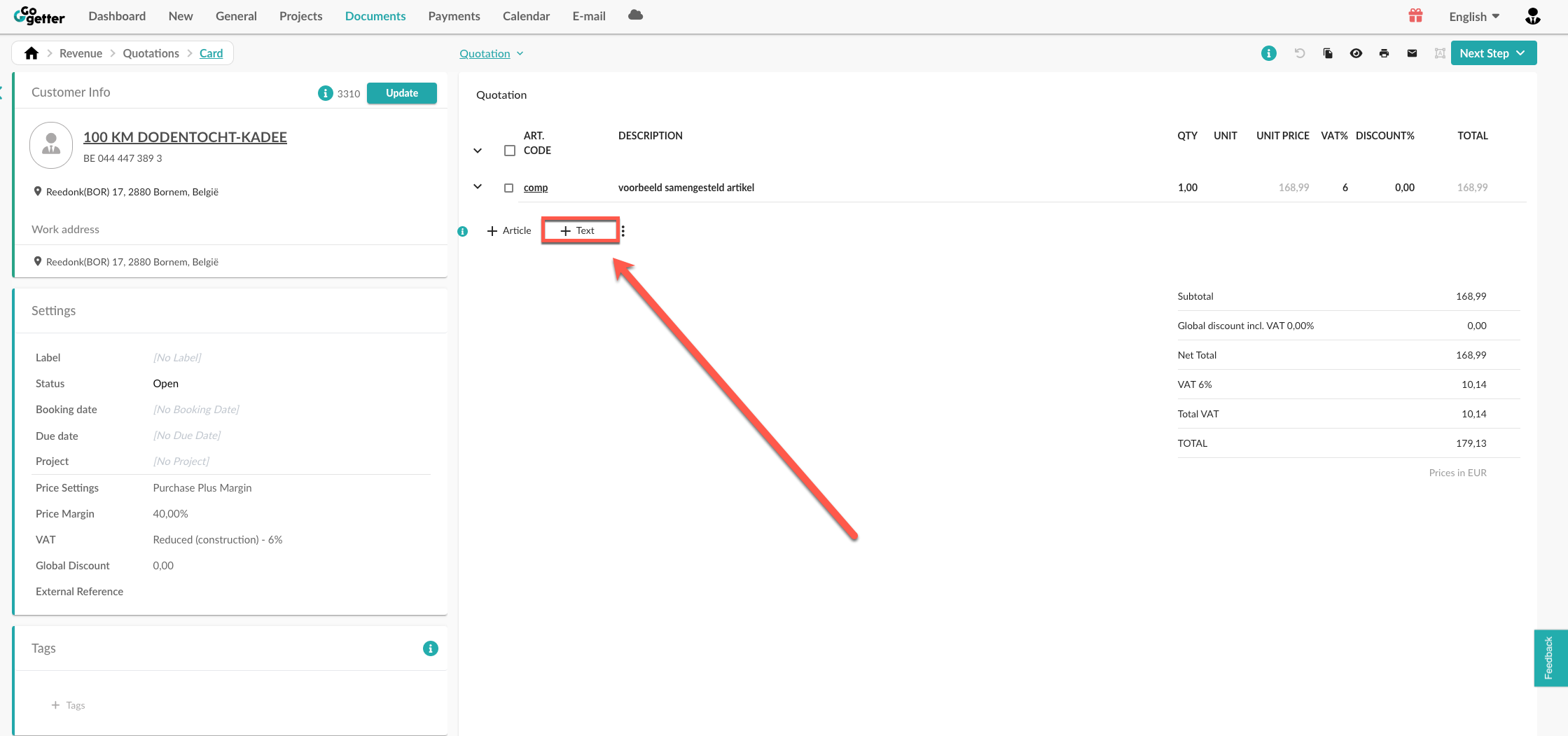This screenshot has height=736, width=1568.
Task: Click the print icon in the toolbar
Action: (1384, 53)
